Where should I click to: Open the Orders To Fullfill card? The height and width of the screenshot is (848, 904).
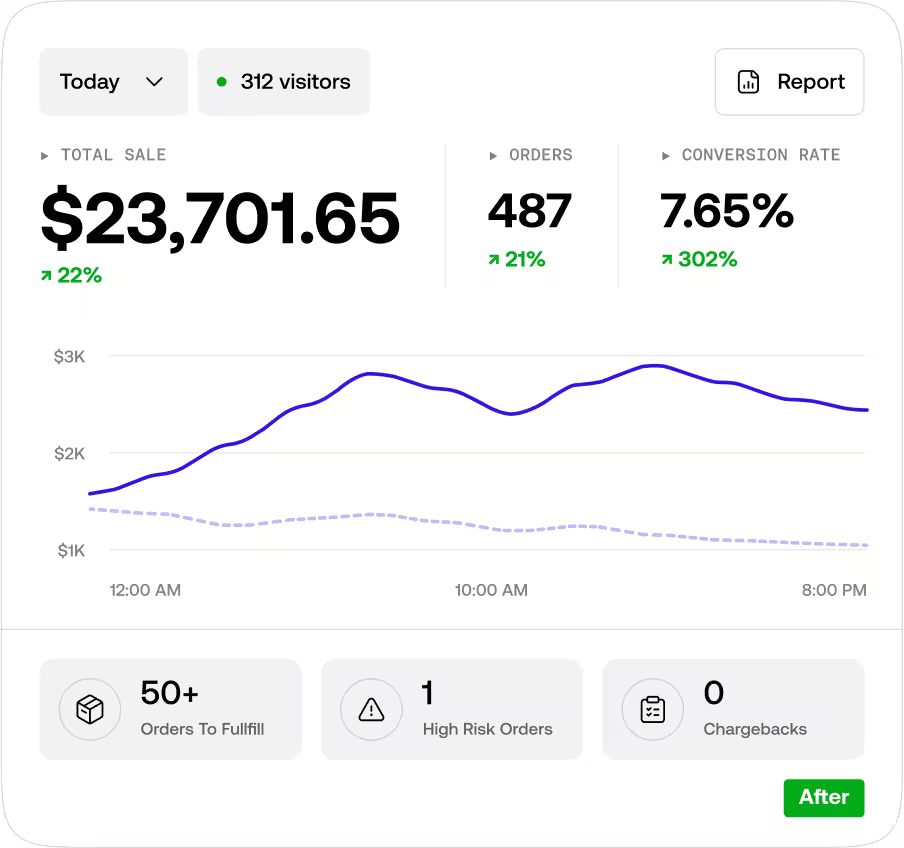171,709
